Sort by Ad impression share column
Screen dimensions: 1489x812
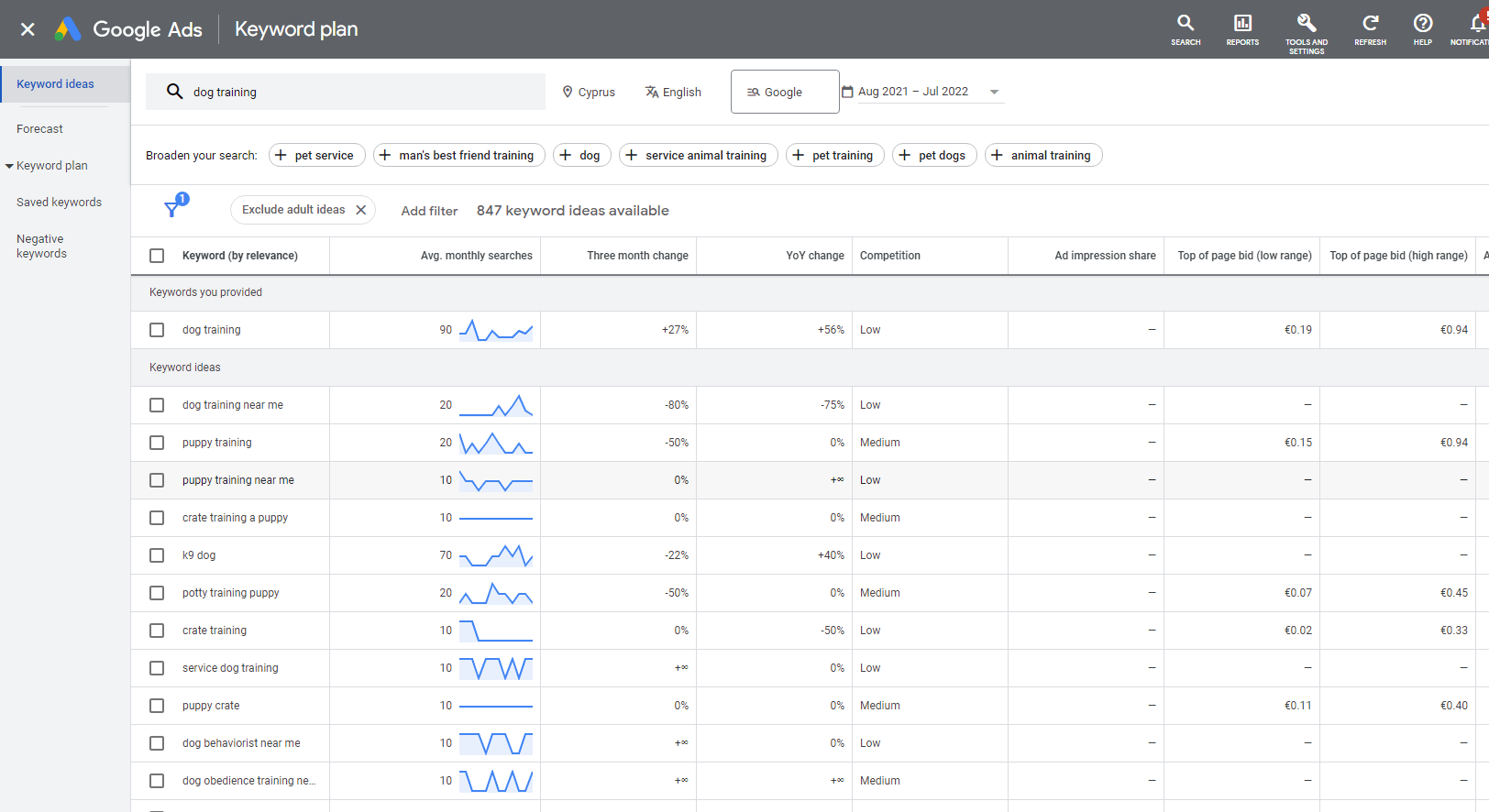(1105, 256)
